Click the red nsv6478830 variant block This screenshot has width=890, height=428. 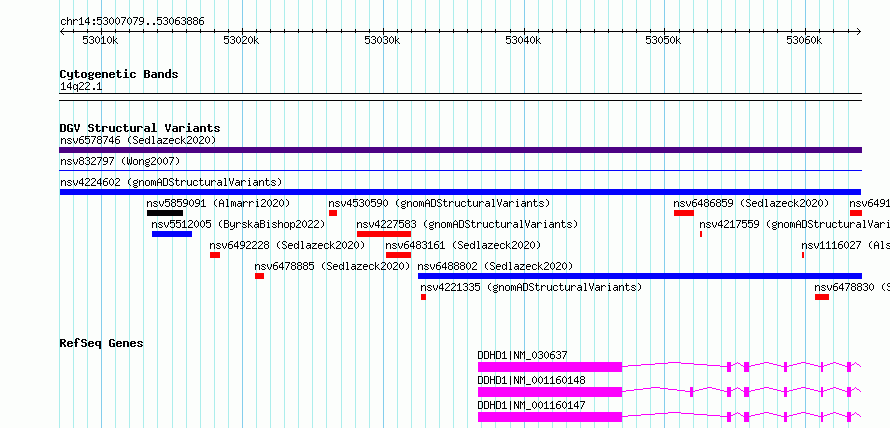click(x=822, y=297)
